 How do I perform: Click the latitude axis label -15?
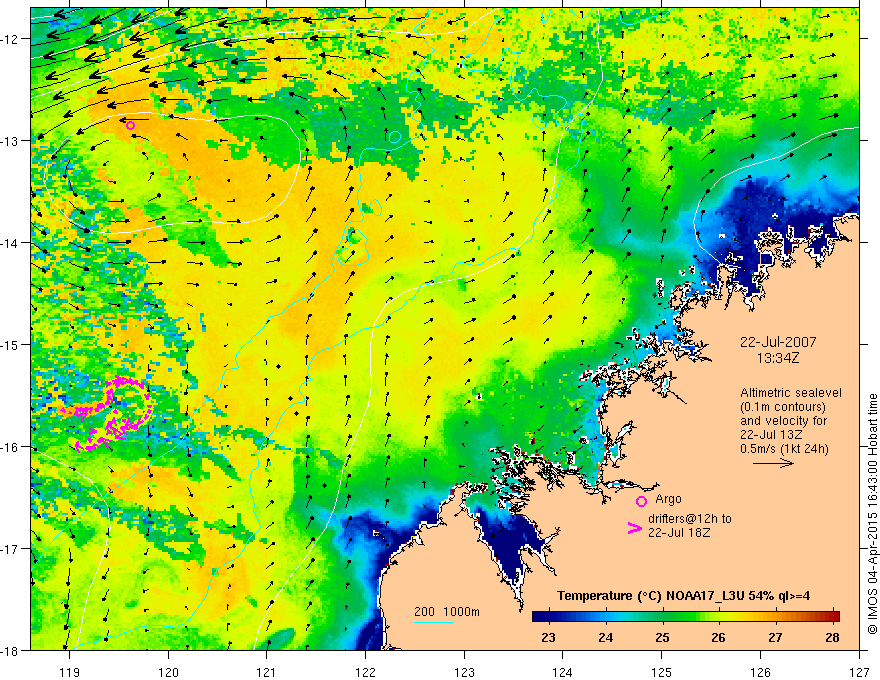pyautogui.click(x=12, y=344)
